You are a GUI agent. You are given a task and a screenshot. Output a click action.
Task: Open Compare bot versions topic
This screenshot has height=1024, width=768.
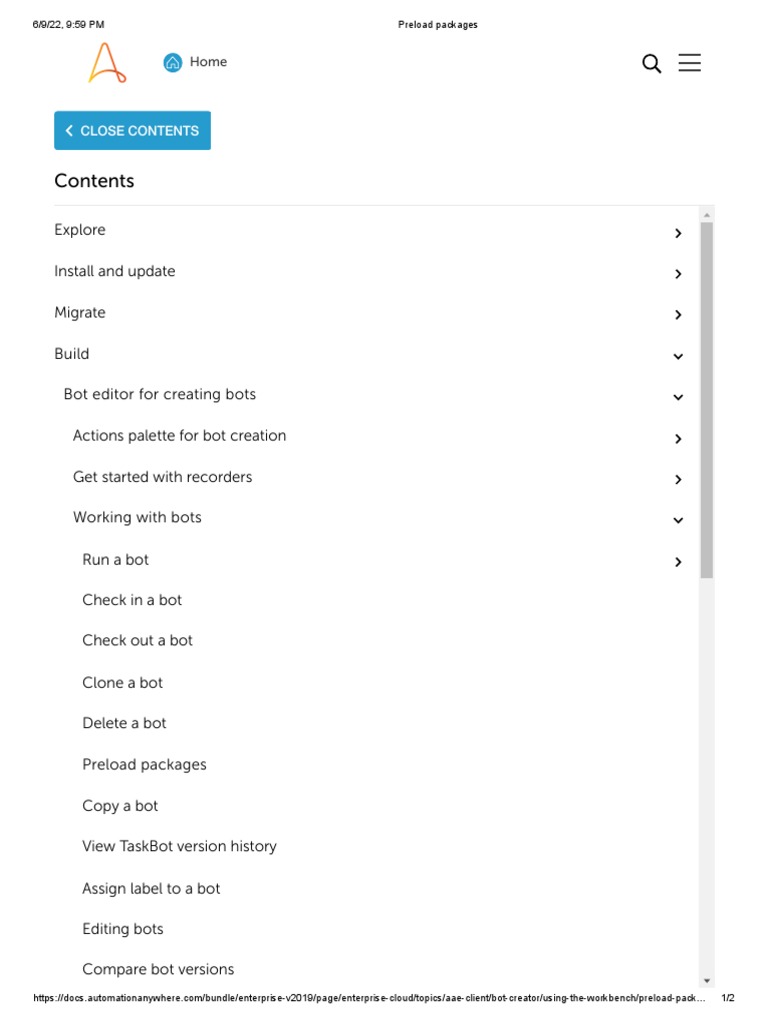pyautogui.click(x=158, y=969)
